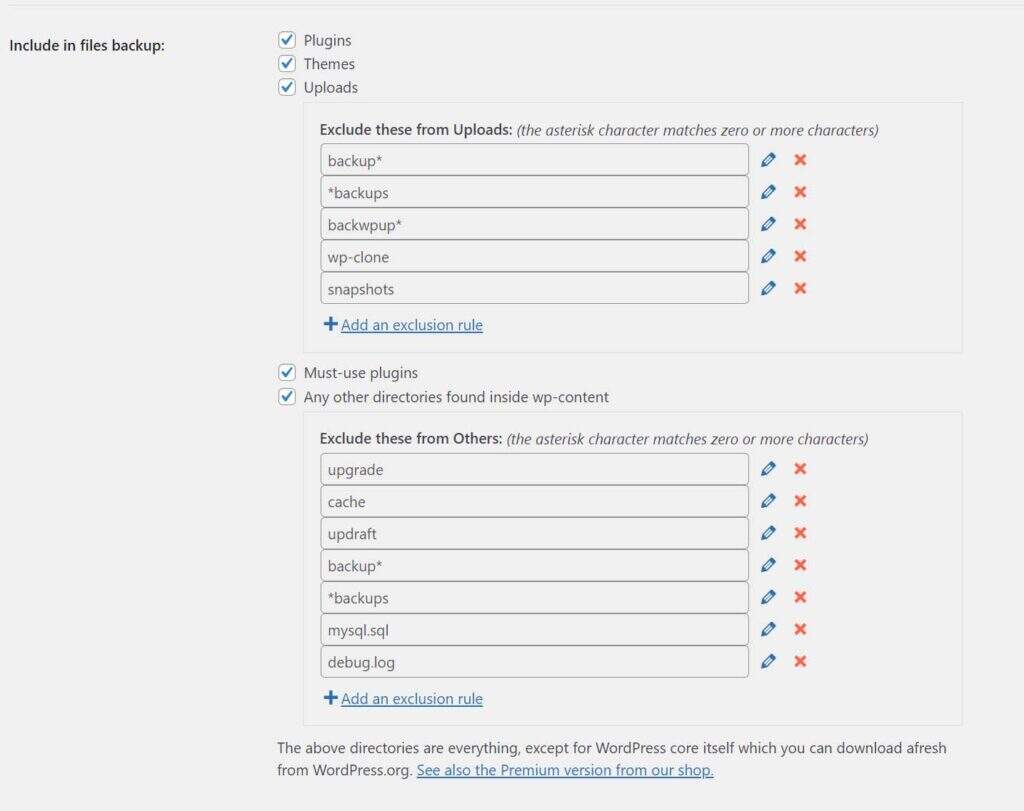Viewport: 1024px width, 811px height.
Task: Disable Uploads in files backup
Action: [287, 87]
